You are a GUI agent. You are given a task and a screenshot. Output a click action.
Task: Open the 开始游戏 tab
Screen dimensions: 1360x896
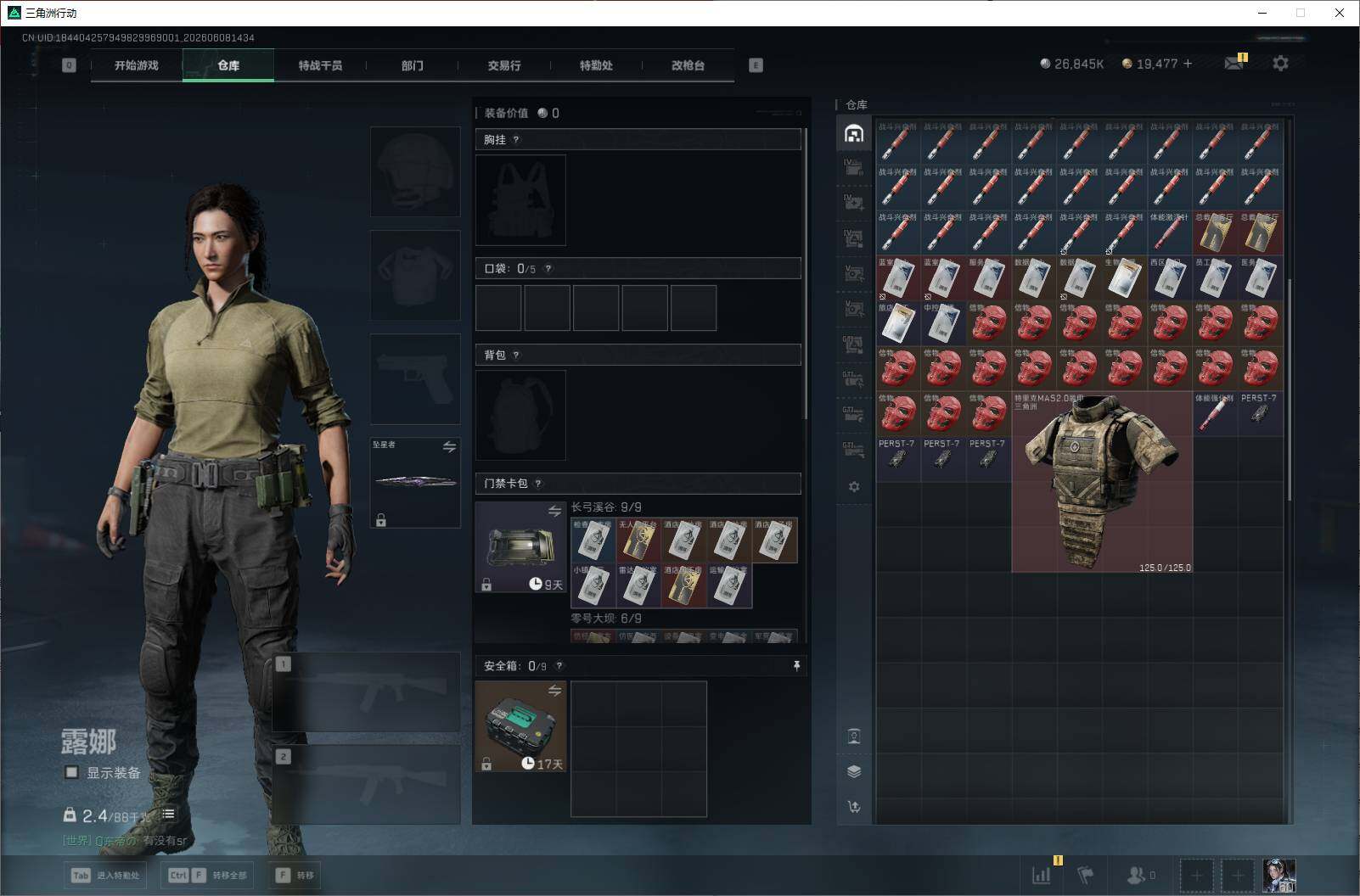coord(137,65)
